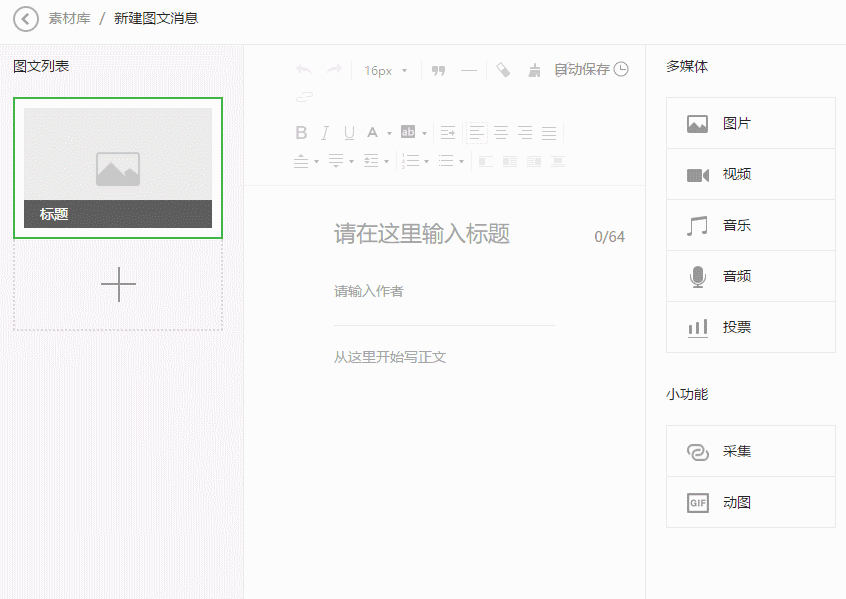Insert 音频 from multimedia panel
The image size is (846, 599).
751,276
